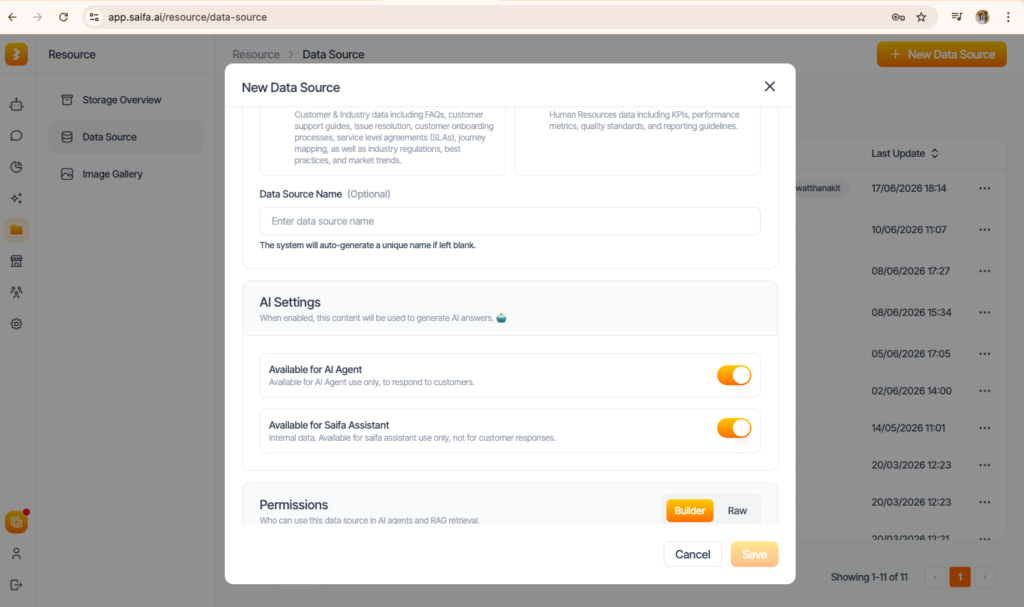Select the Builder permissions mode button
The image size is (1024, 607).
pos(690,511)
